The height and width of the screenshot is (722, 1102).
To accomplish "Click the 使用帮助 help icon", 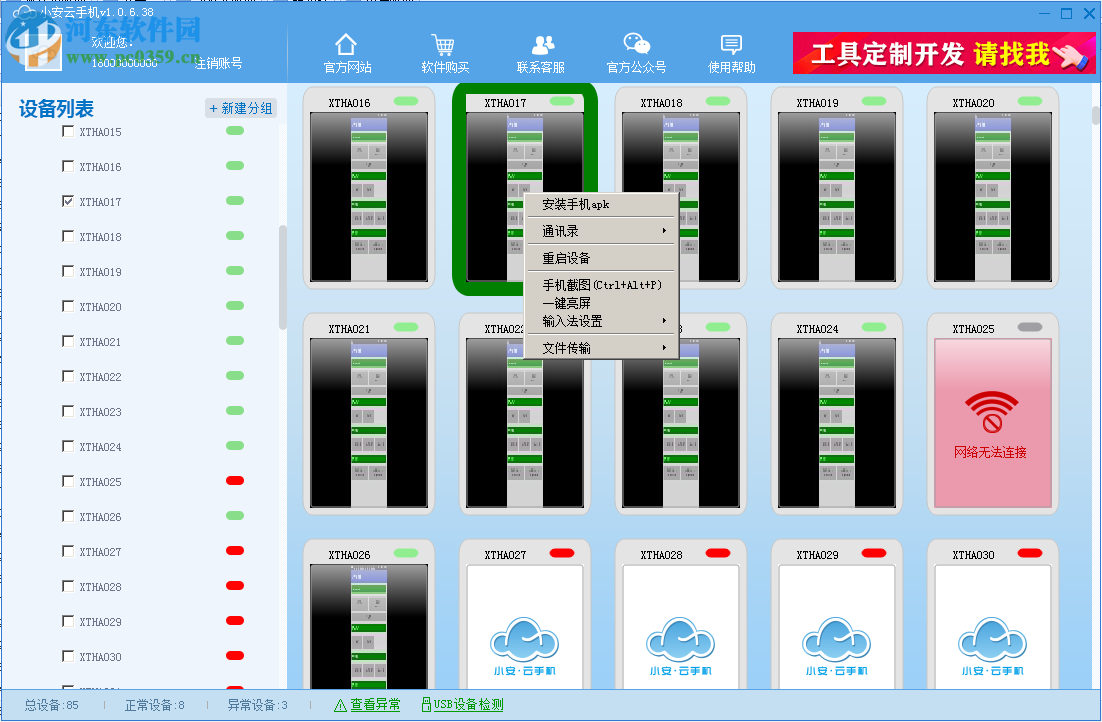I will point(730,46).
